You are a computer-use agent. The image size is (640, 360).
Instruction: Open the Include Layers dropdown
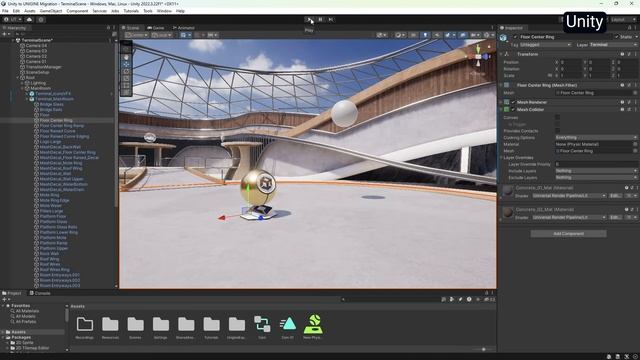click(596, 171)
